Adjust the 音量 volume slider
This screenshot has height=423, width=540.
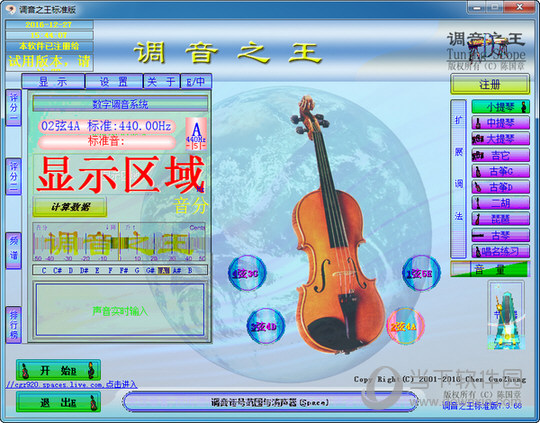coord(490,269)
